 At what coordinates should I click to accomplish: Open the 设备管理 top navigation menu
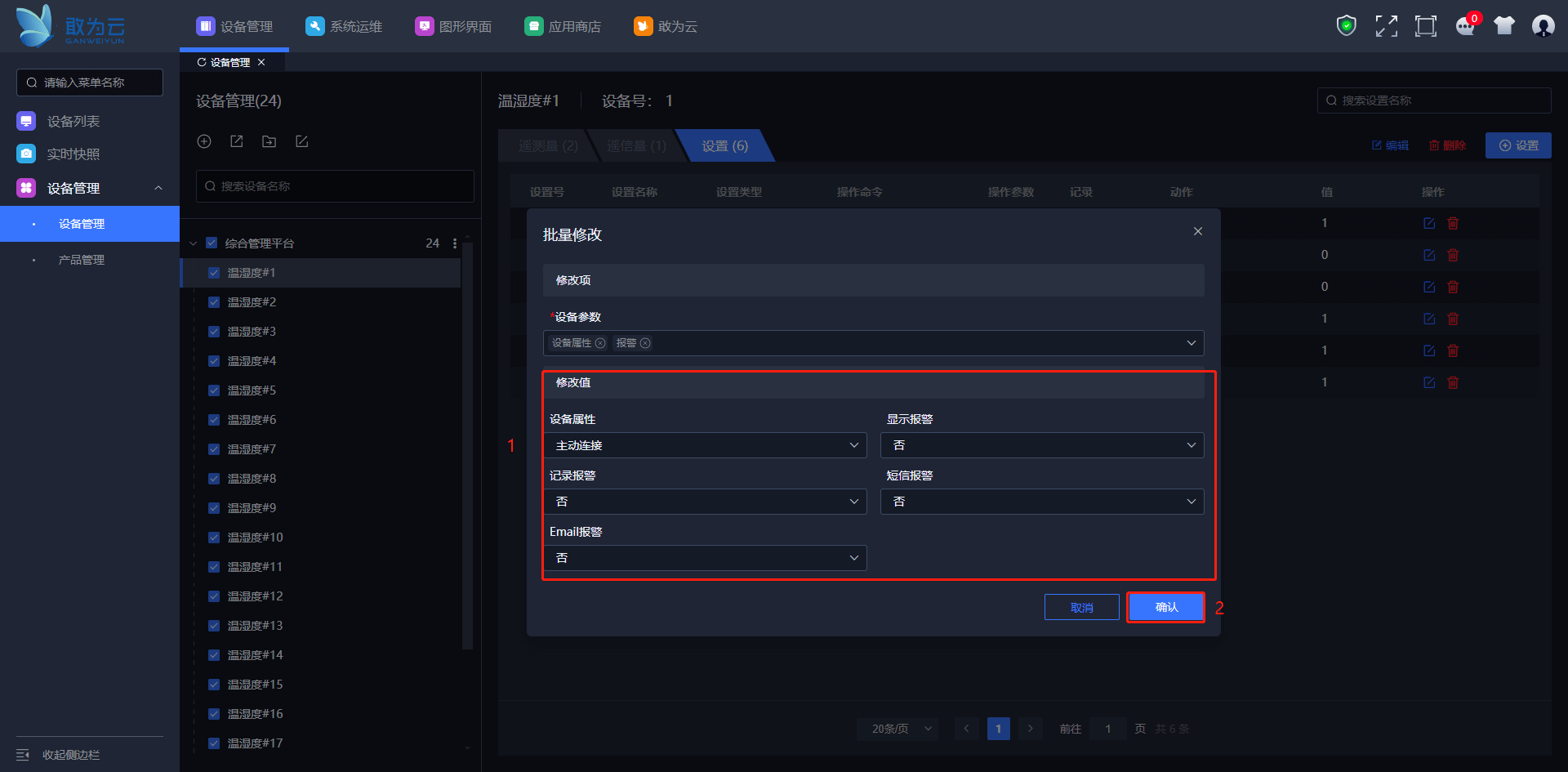point(234,26)
